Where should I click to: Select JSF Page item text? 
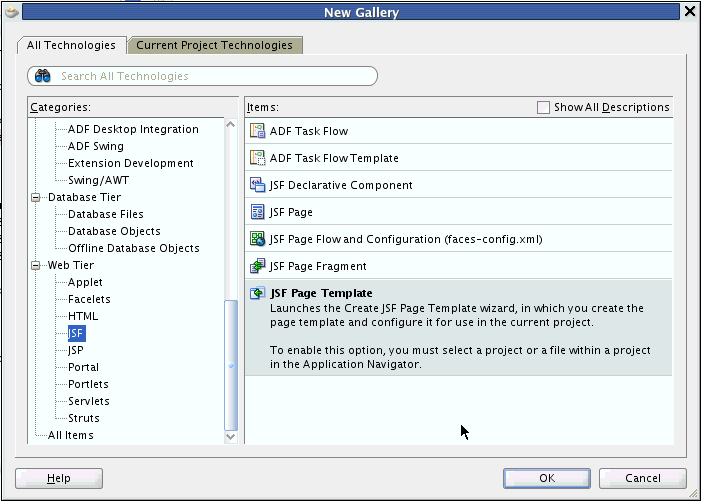coord(291,212)
